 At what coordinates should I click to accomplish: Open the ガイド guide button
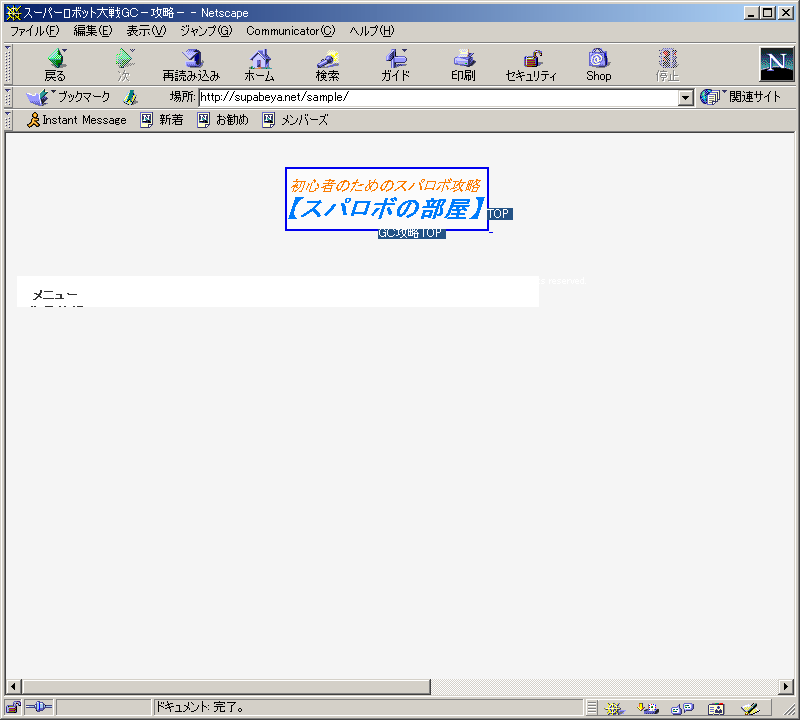point(395,65)
